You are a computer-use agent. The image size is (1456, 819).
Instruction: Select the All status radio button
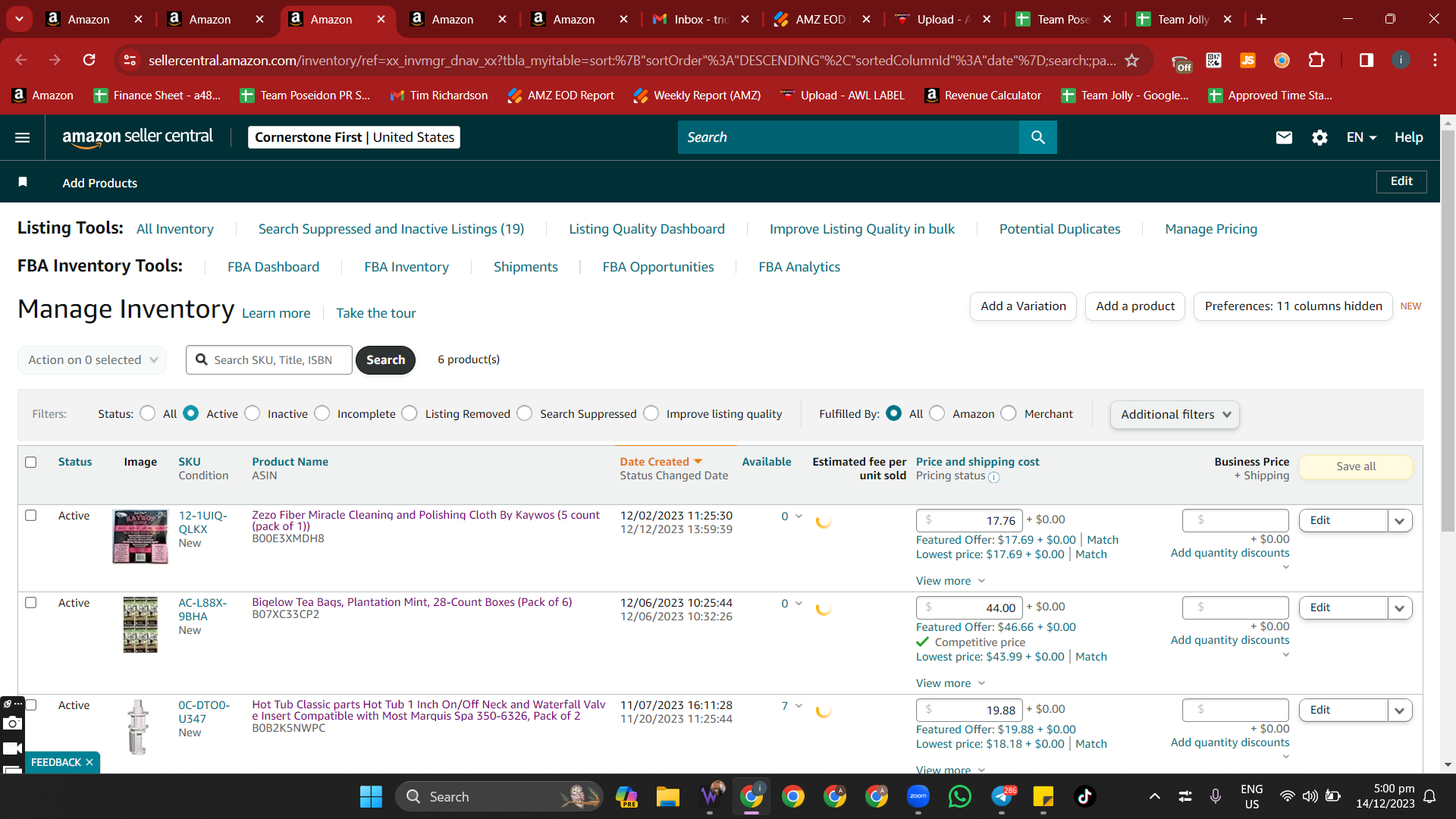click(x=148, y=413)
